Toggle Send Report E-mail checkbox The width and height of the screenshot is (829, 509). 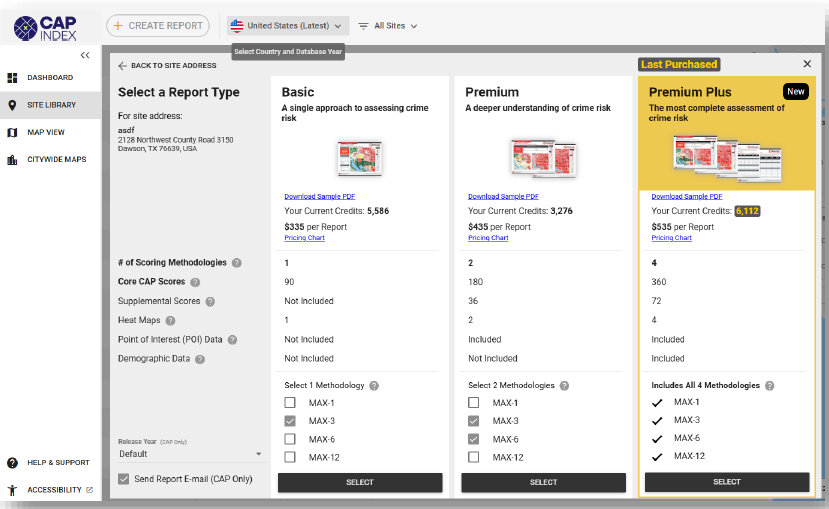pyautogui.click(x=123, y=479)
